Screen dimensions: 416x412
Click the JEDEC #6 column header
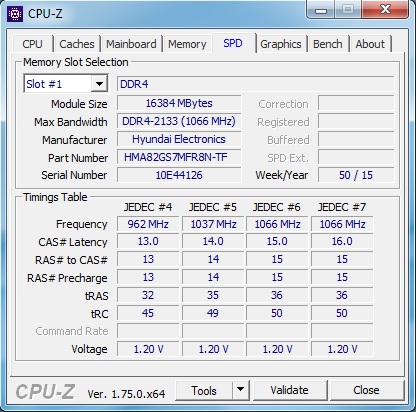[277, 207]
